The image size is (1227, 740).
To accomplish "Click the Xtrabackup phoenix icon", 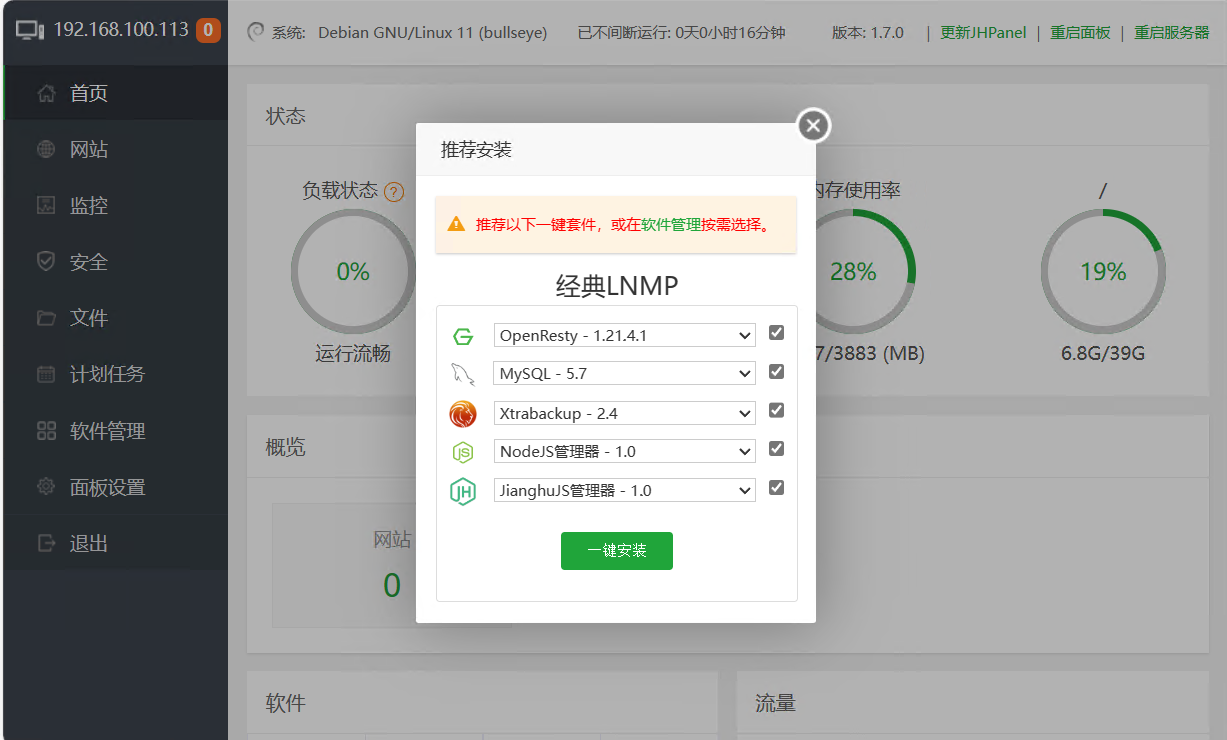I will coord(464,413).
